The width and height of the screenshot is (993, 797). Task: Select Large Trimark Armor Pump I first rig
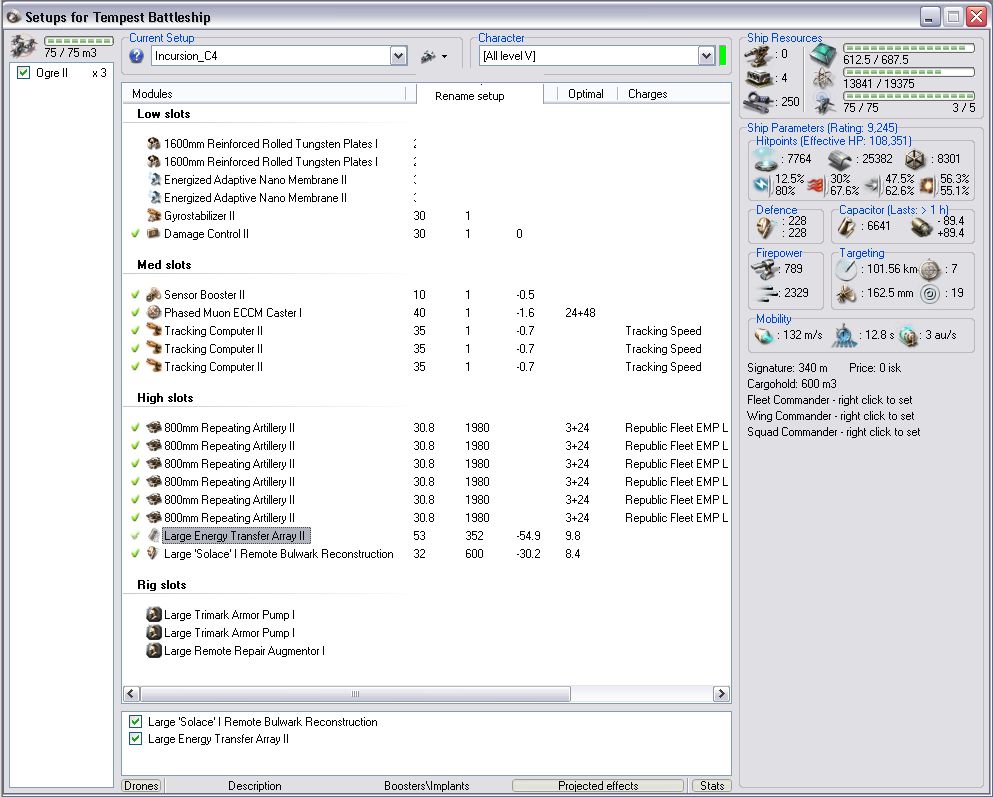(229, 615)
